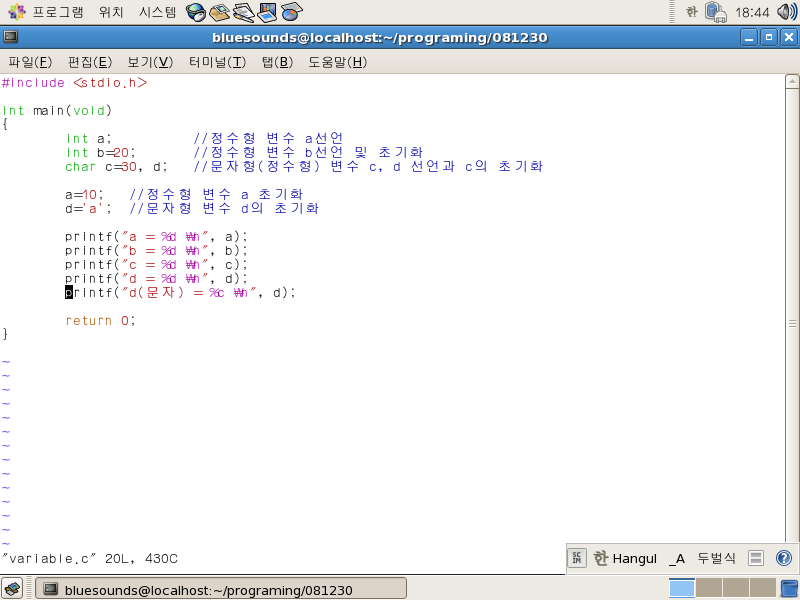Open the network connection tray icon
The height and width of the screenshot is (600, 800).
pyautogui.click(x=716, y=12)
